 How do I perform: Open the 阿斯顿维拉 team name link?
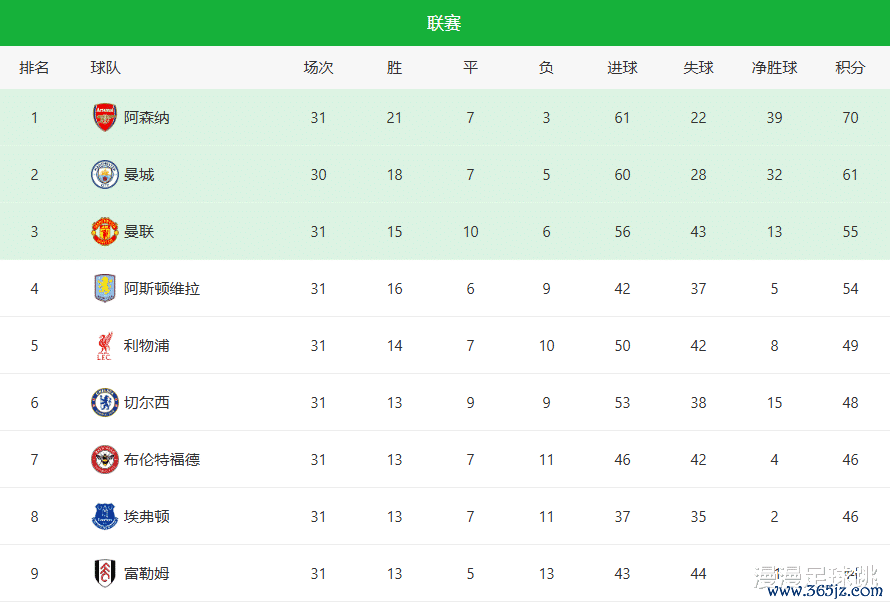(162, 289)
